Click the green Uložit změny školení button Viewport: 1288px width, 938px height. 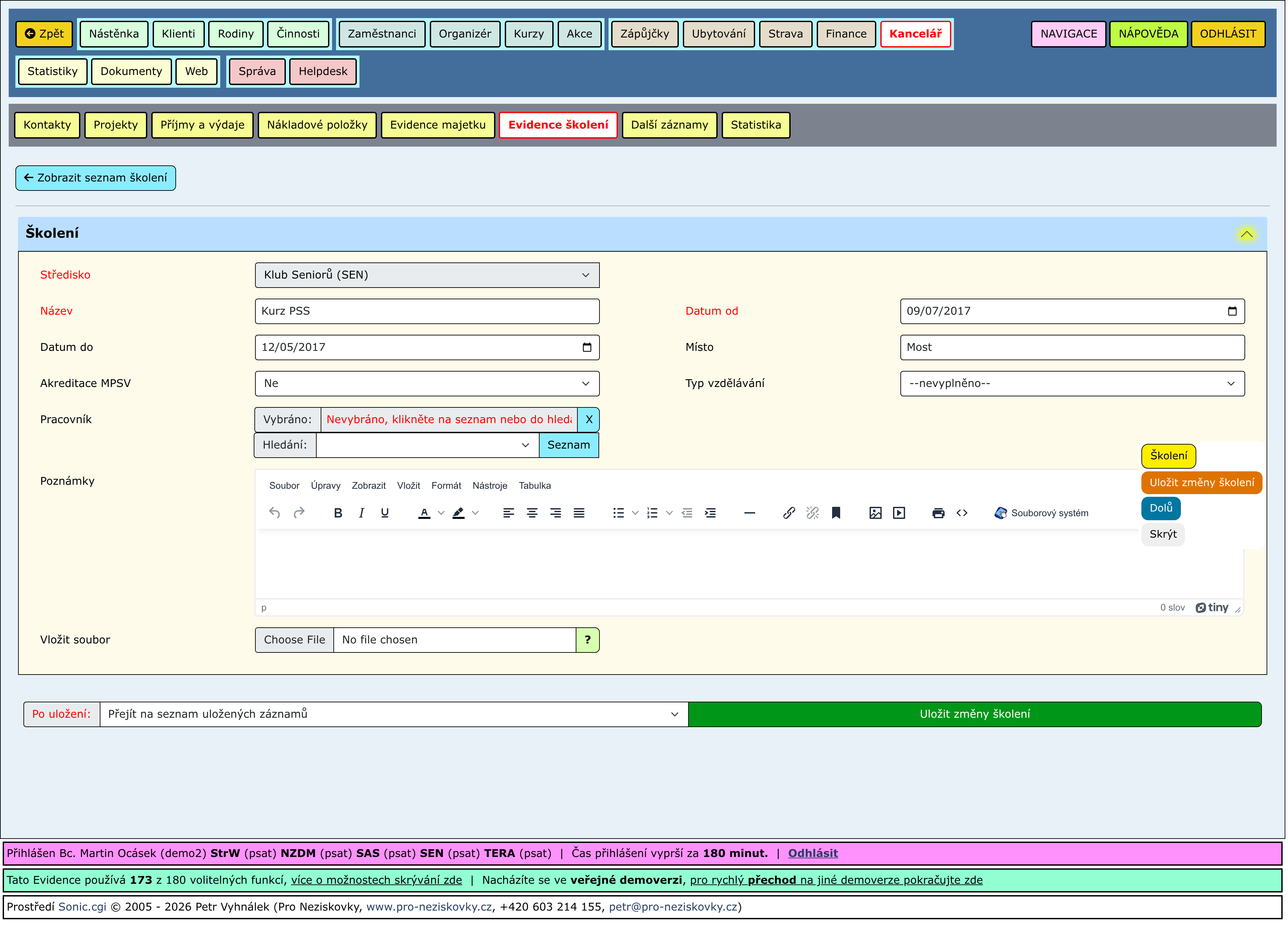(x=974, y=715)
